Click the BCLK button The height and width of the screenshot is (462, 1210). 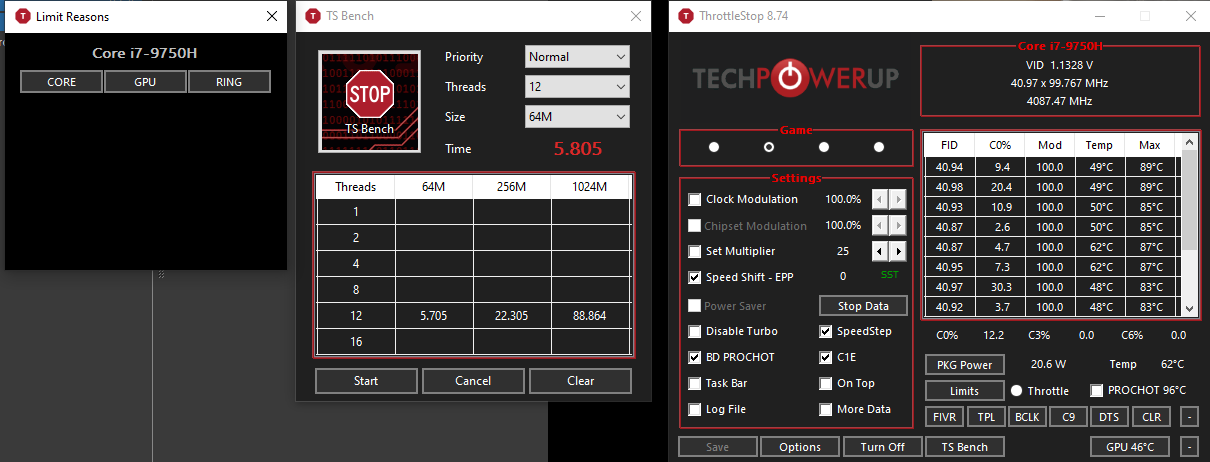click(x=1027, y=417)
